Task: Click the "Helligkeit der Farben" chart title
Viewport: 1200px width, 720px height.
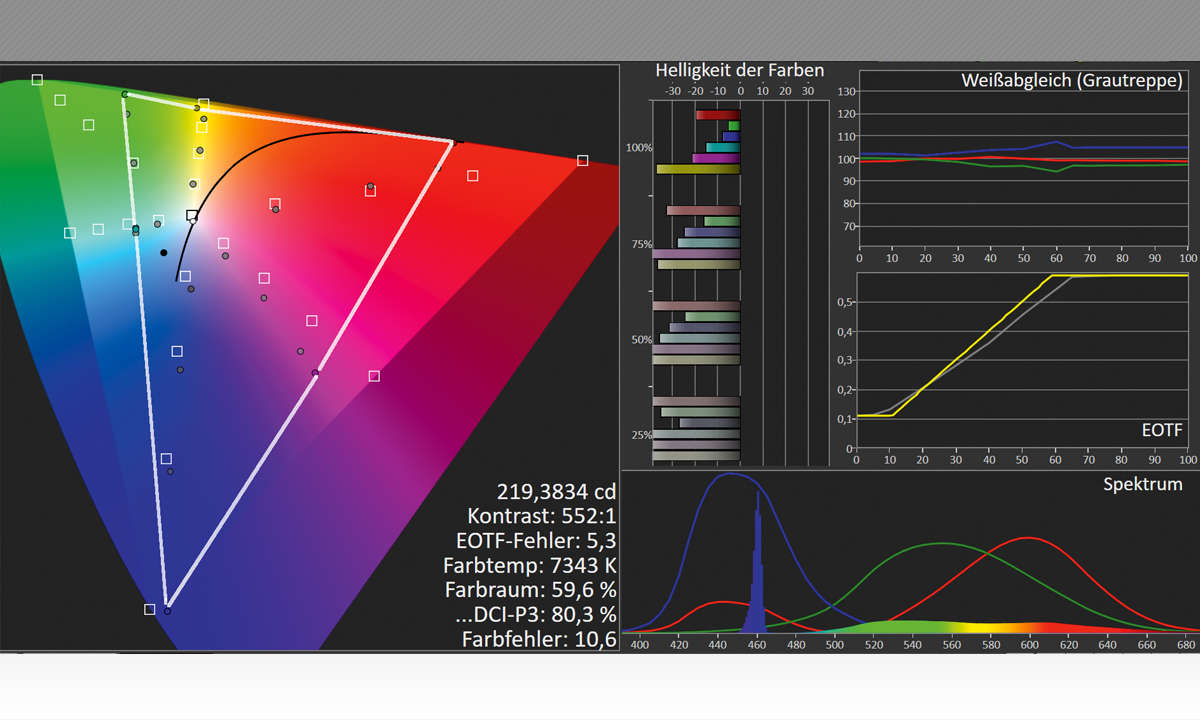Action: [x=740, y=70]
